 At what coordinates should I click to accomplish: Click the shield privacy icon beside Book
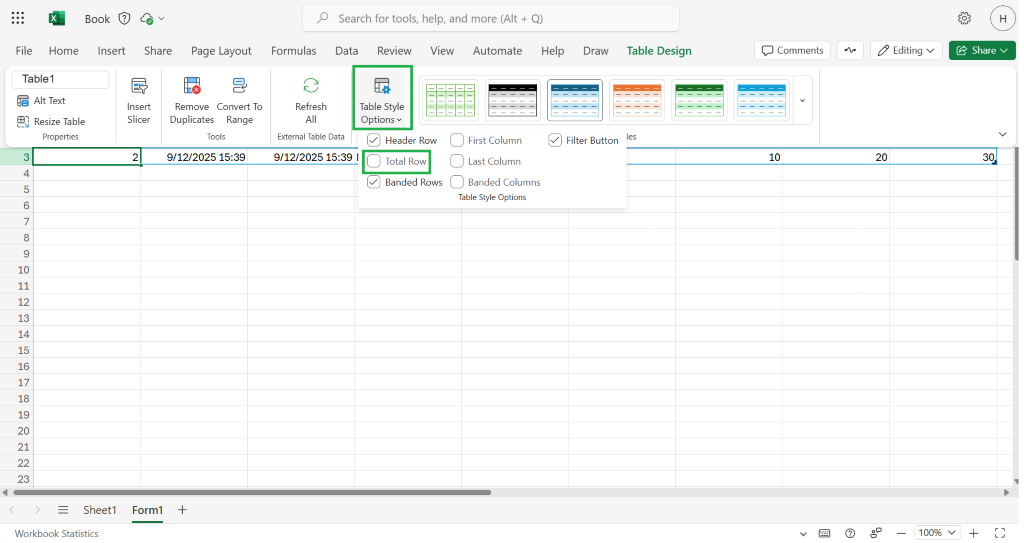pos(124,18)
